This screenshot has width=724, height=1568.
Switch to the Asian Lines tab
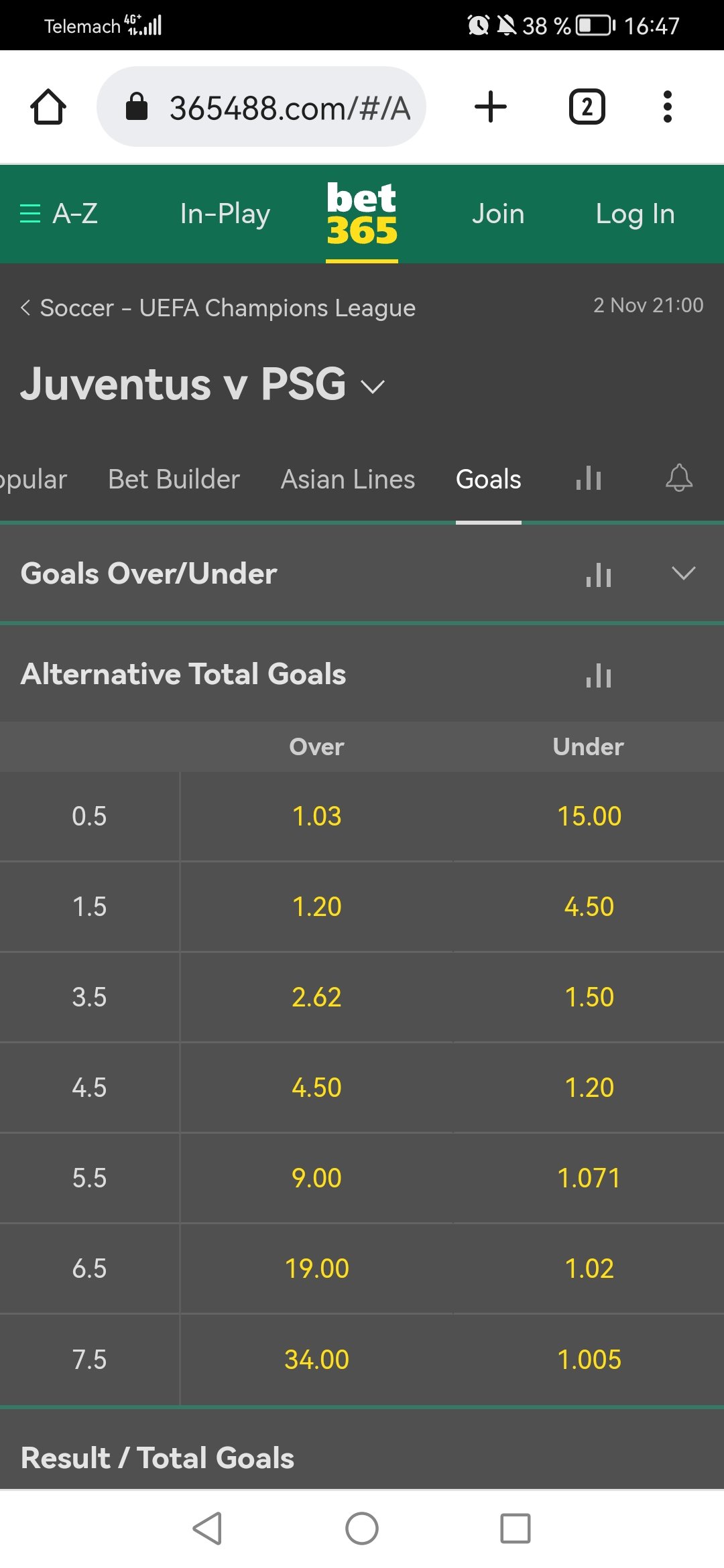coord(348,479)
